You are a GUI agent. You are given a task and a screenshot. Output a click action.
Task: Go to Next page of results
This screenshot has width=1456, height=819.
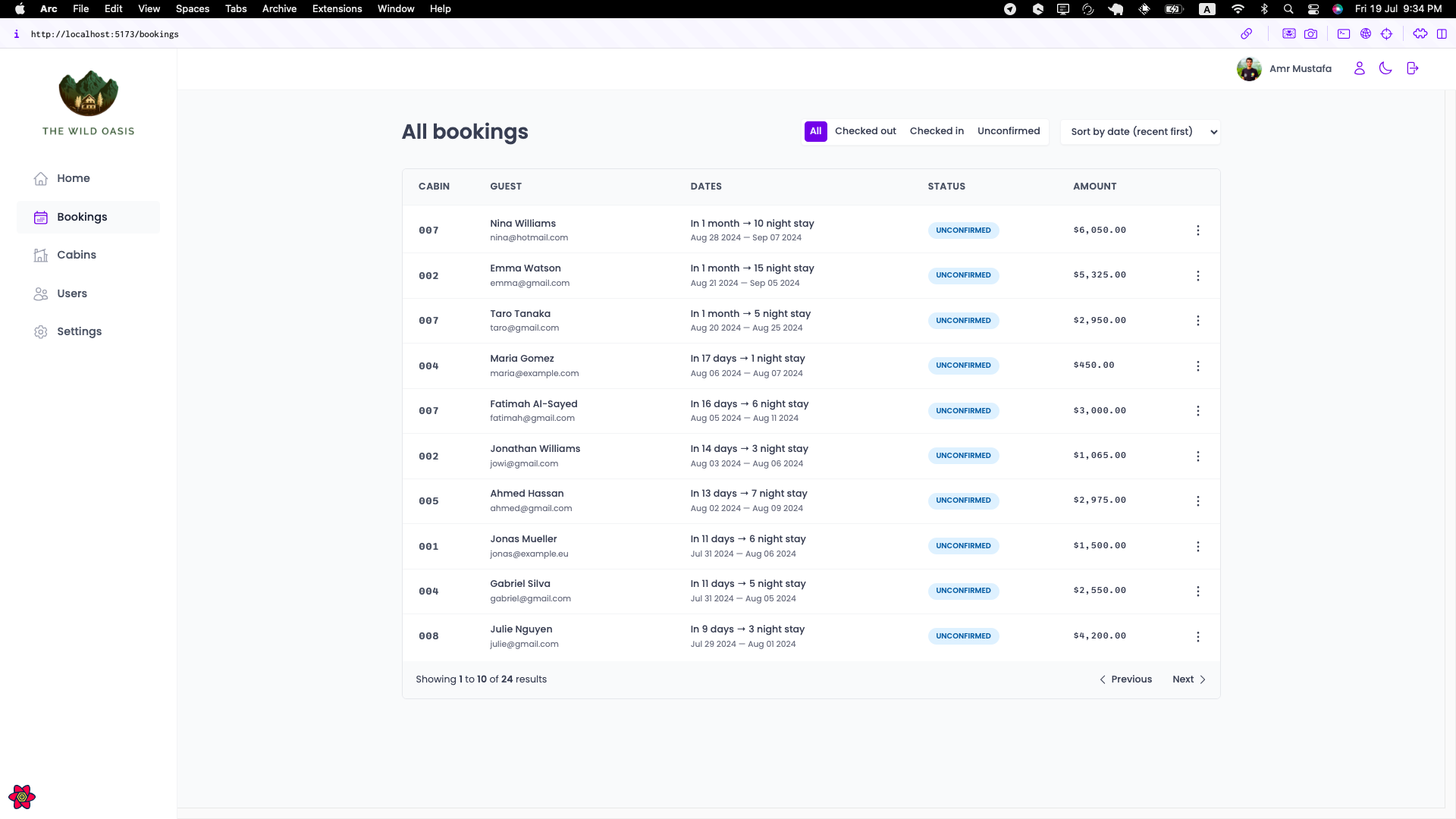pos(1188,679)
